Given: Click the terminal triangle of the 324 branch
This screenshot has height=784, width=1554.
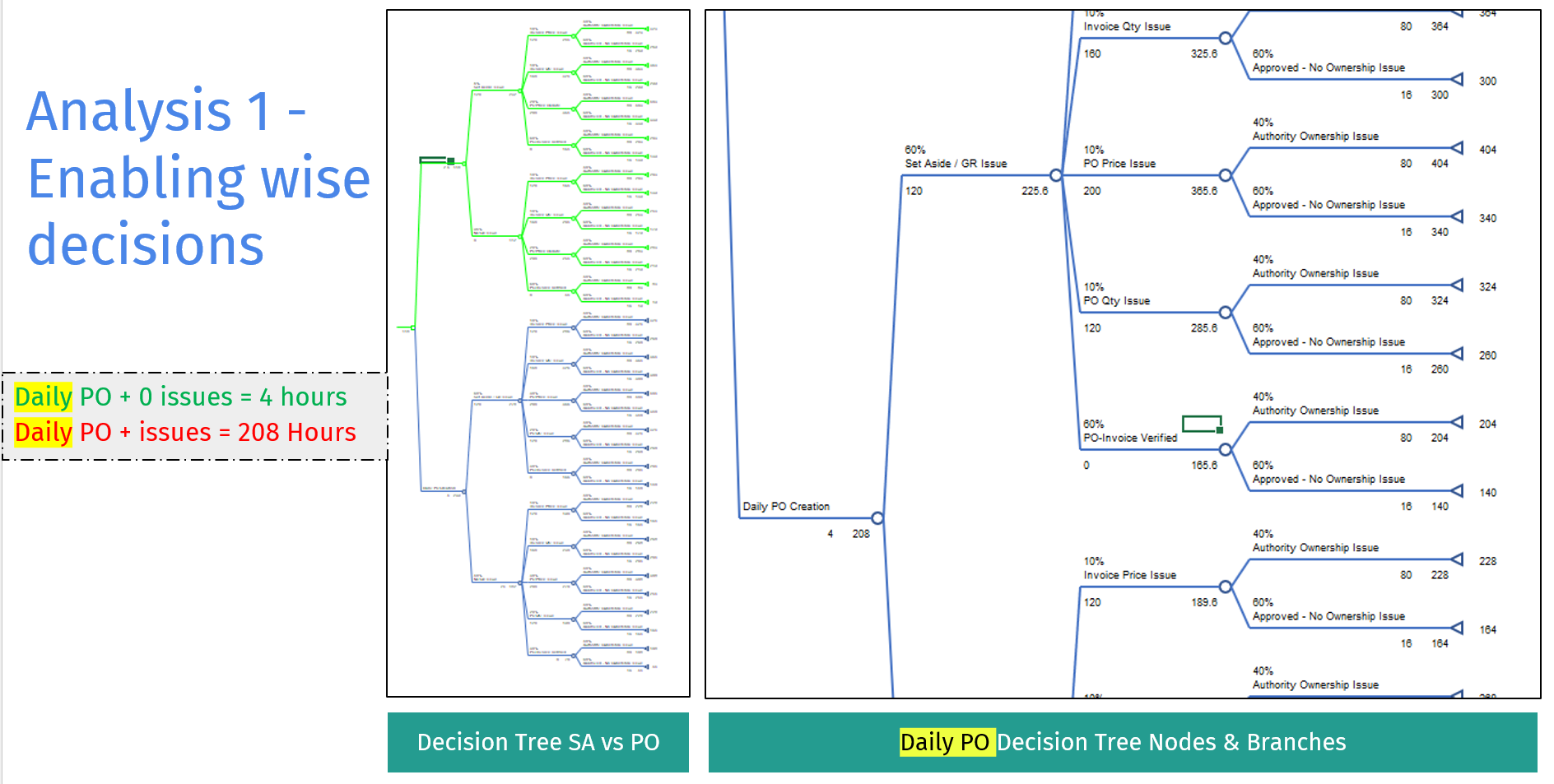Looking at the screenshot, I should 1457,285.
